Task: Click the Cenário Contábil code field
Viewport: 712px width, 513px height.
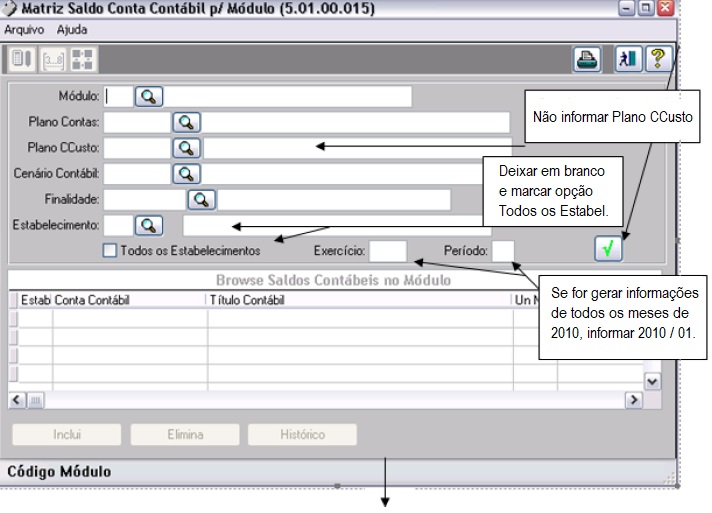Action: tap(137, 174)
